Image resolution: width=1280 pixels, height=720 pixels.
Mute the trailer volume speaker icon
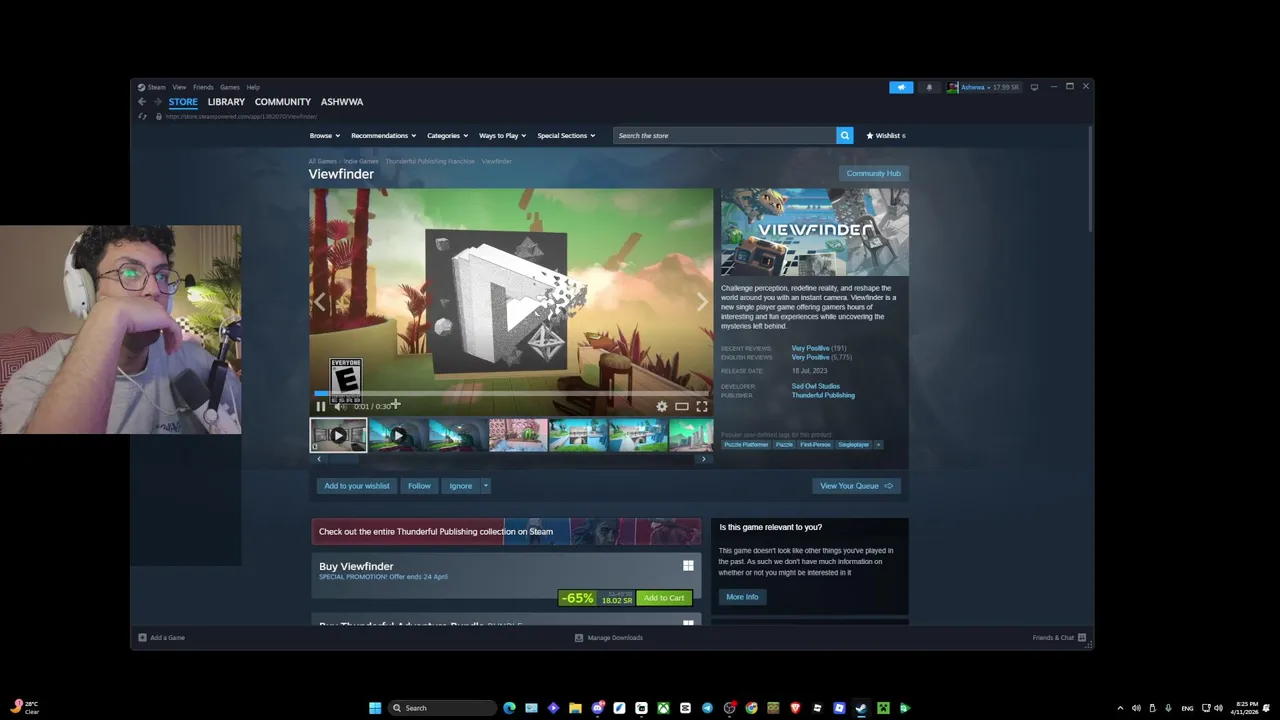(x=340, y=406)
